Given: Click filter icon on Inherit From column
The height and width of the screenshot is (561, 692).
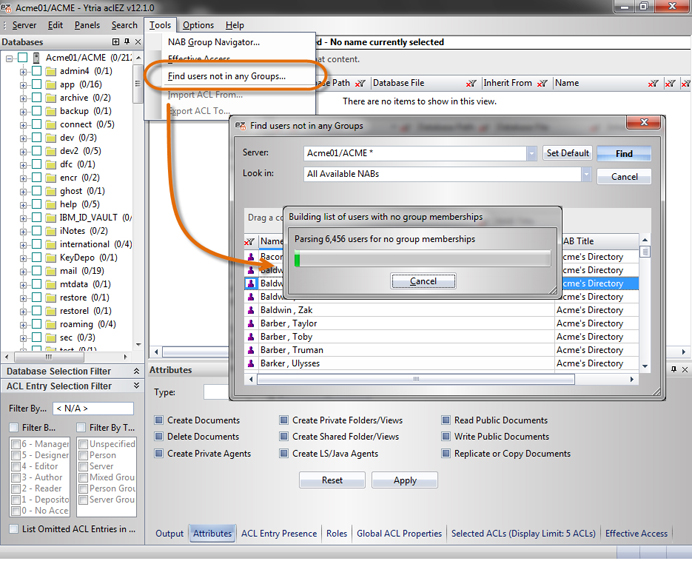Looking at the screenshot, I should click(x=542, y=83).
